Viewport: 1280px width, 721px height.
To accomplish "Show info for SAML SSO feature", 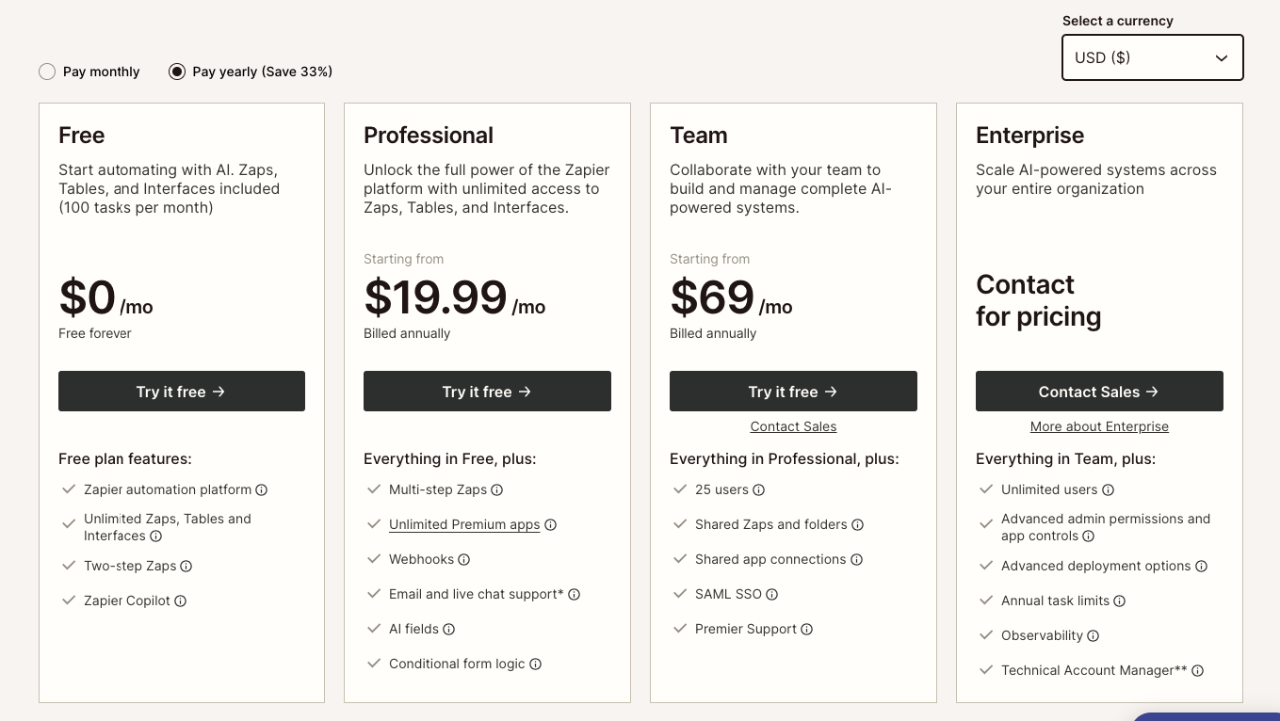I will [x=772, y=594].
